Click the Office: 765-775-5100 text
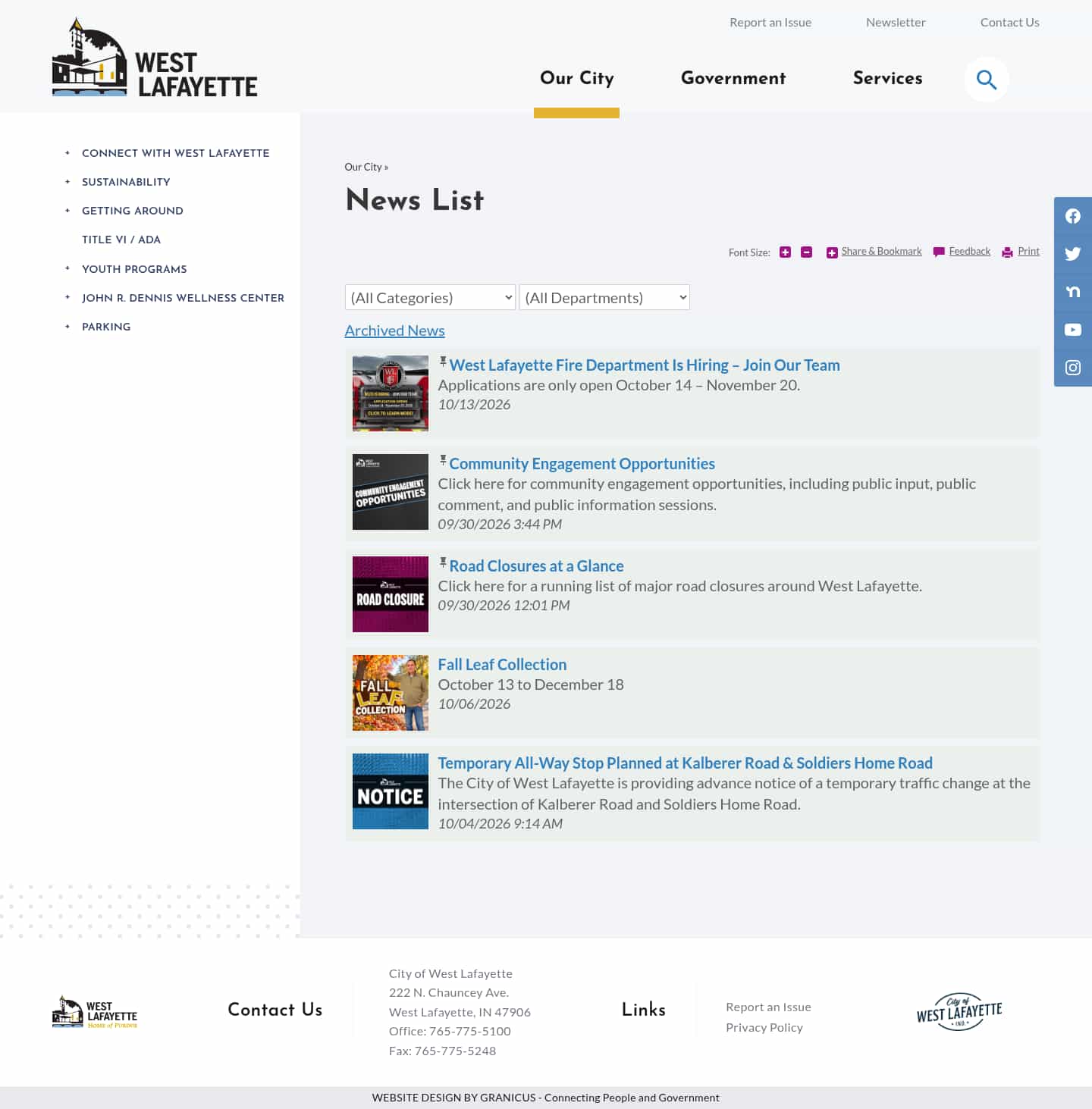 pos(450,1031)
